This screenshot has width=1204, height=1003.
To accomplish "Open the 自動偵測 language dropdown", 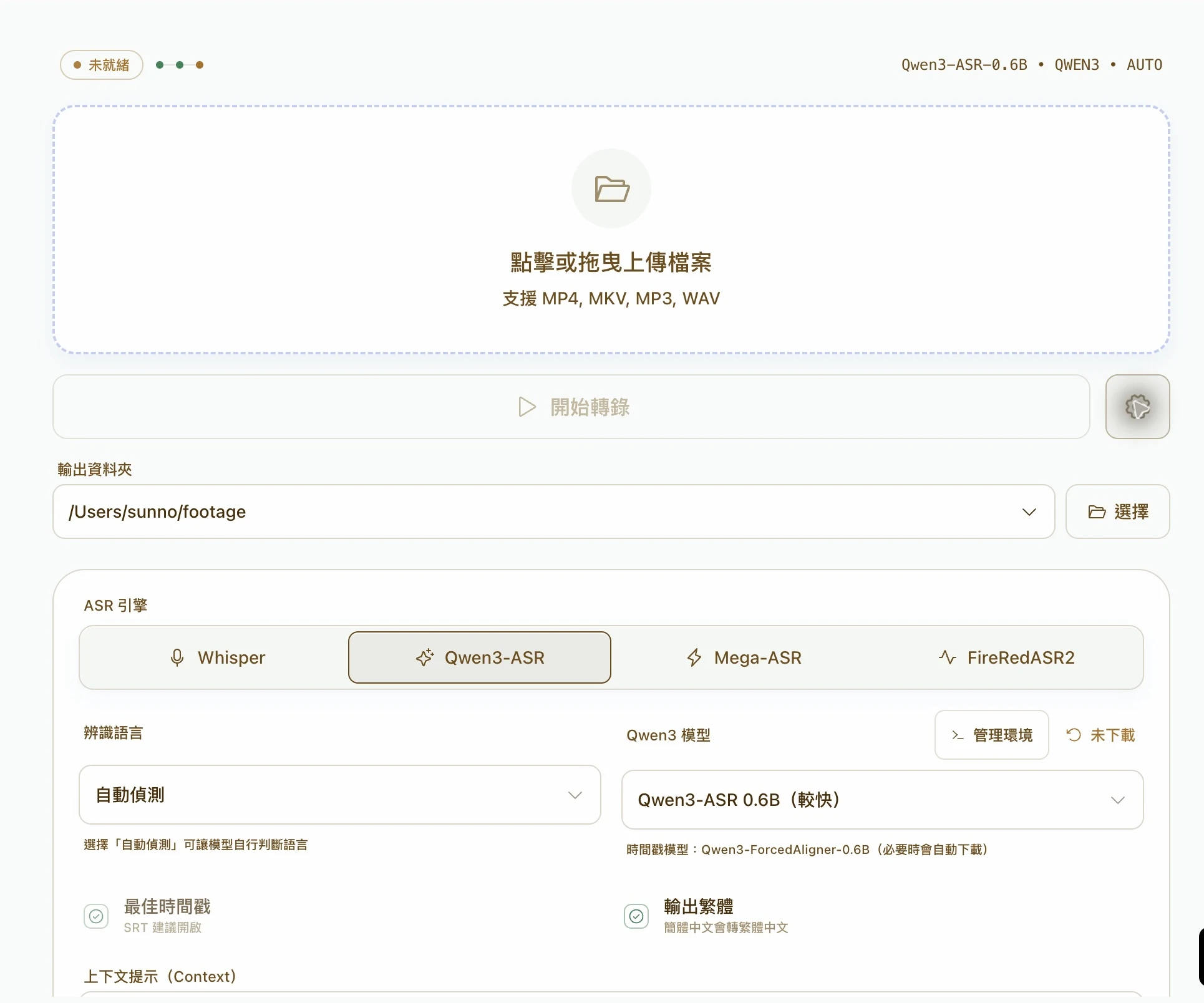I will click(x=340, y=795).
